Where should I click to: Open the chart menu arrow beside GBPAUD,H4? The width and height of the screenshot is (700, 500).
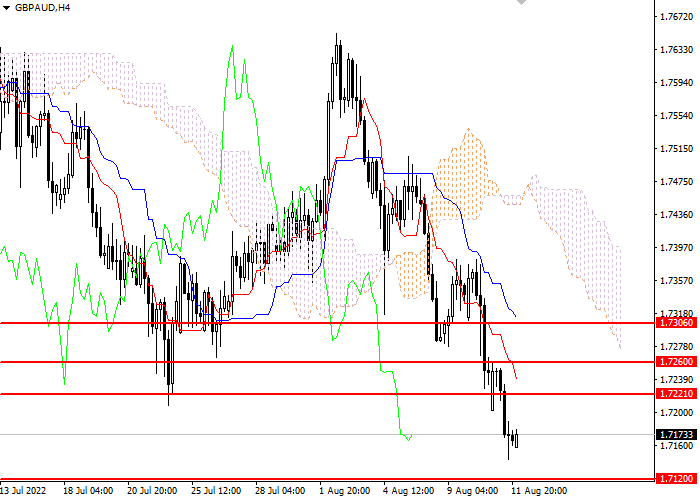coord(6,8)
